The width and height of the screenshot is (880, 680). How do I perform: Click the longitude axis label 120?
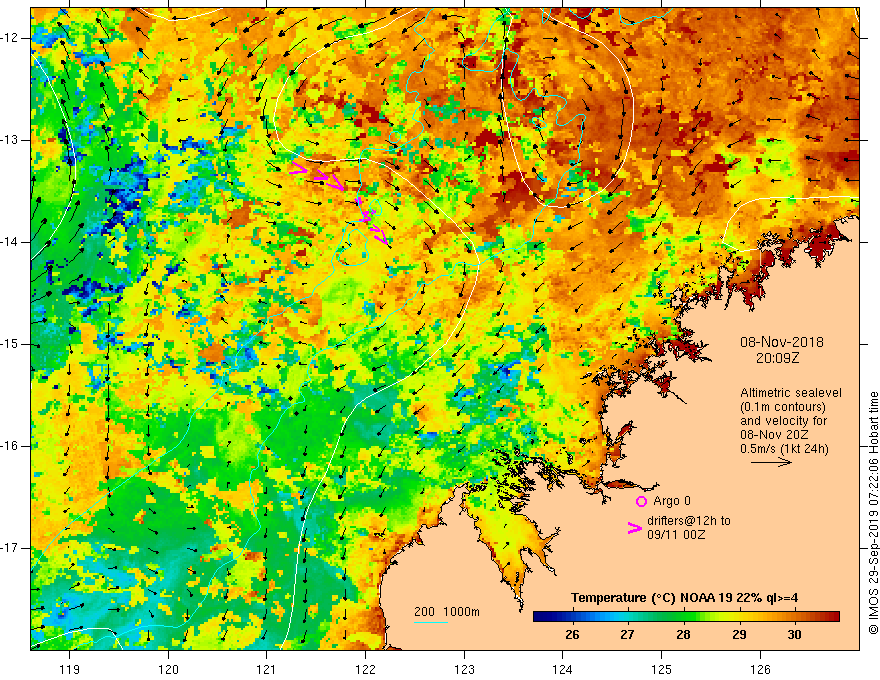168,669
